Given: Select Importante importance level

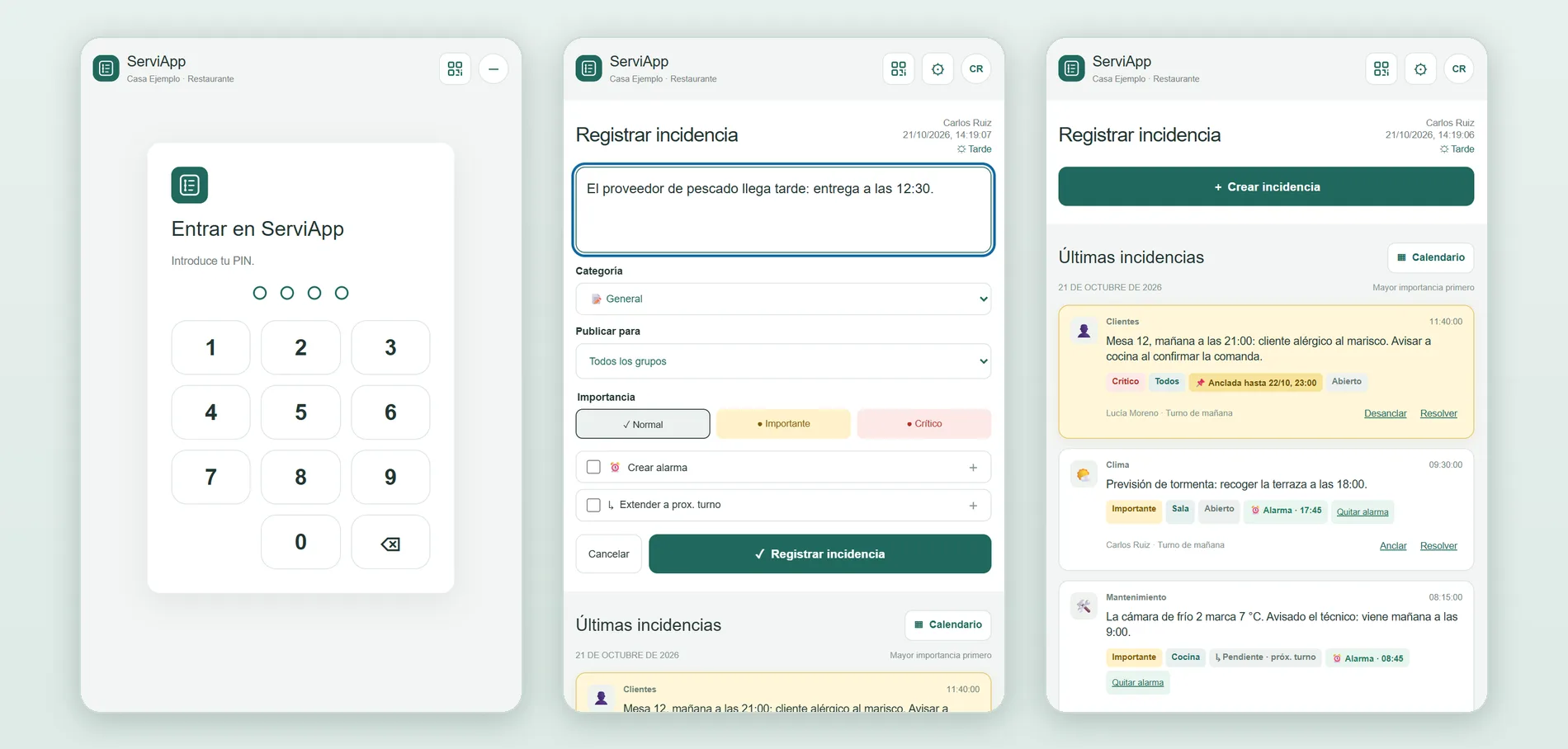Looking at the screenshot, I should pyautogui.click(x=783, y=424).
